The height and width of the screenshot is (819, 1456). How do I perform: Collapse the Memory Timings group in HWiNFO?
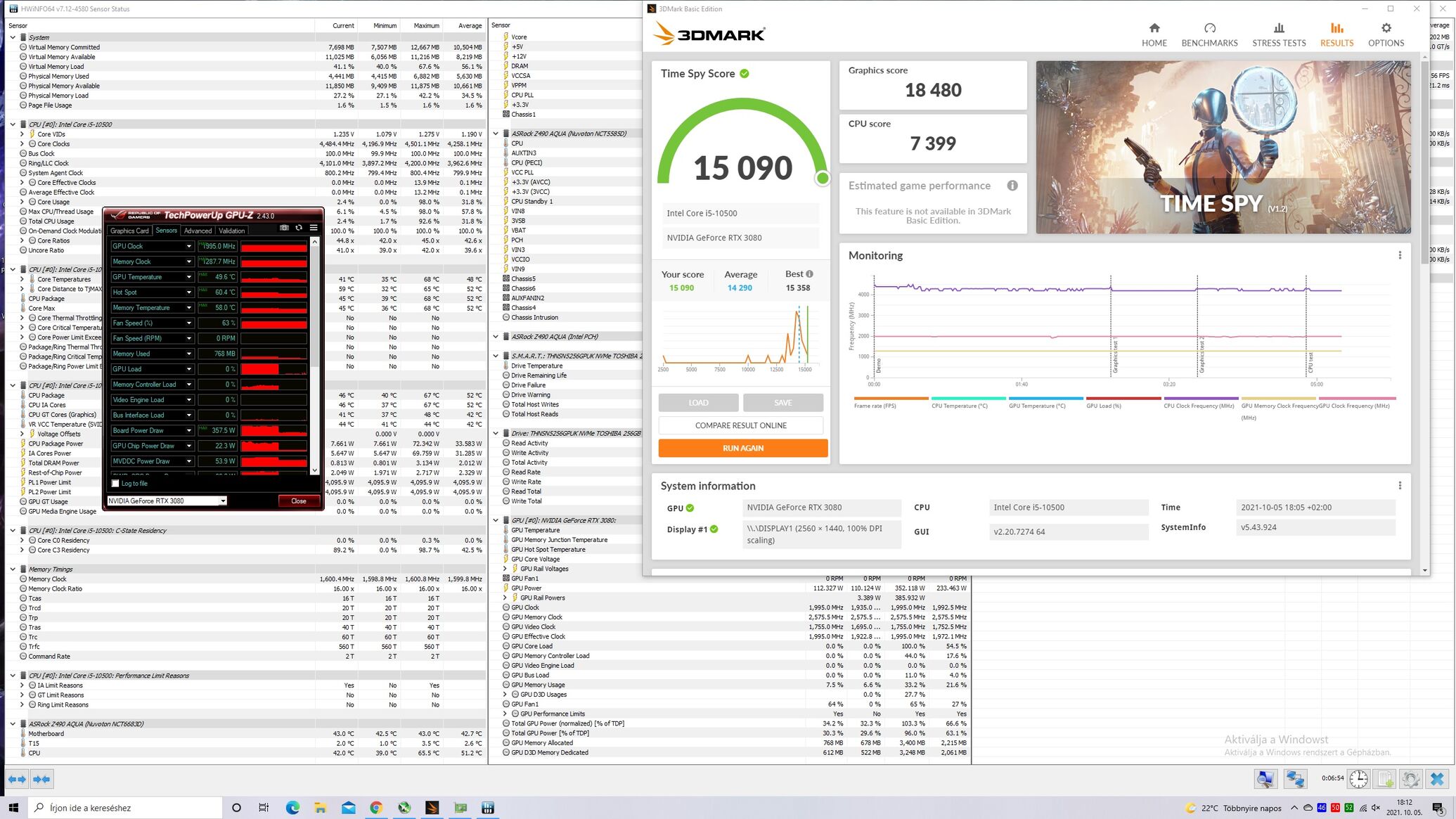(x=13, y=569)
